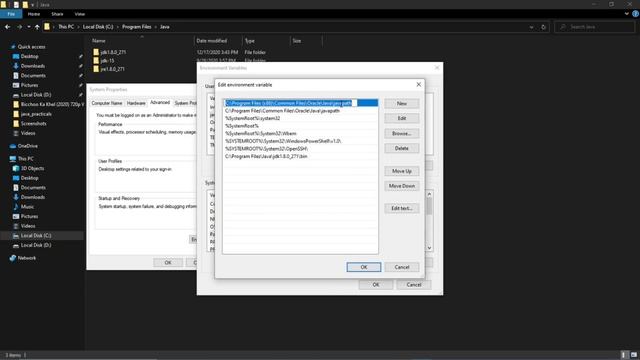Refresh the Java folder view
The width and height of the screenshot is (640, 360).
point(543,27)
